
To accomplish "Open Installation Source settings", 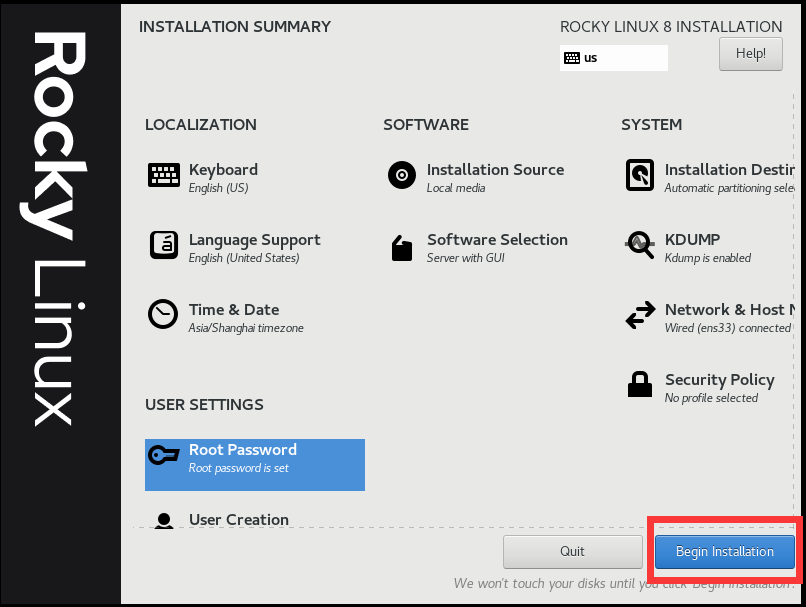I will click(x=495, y=170).
